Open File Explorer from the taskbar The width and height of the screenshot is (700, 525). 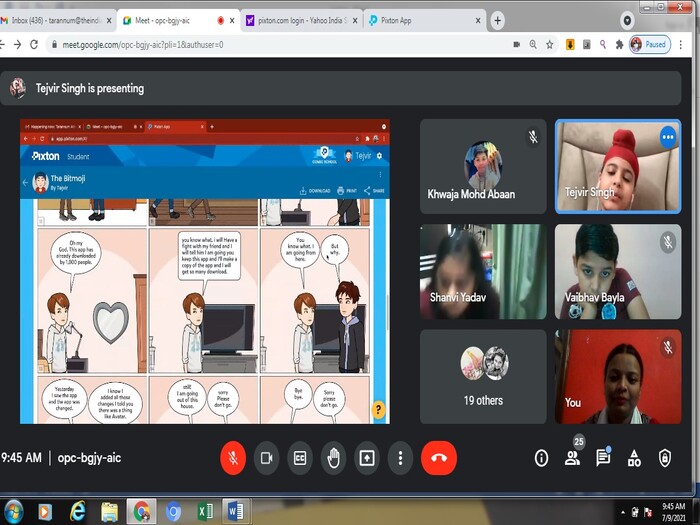point(109,512)
